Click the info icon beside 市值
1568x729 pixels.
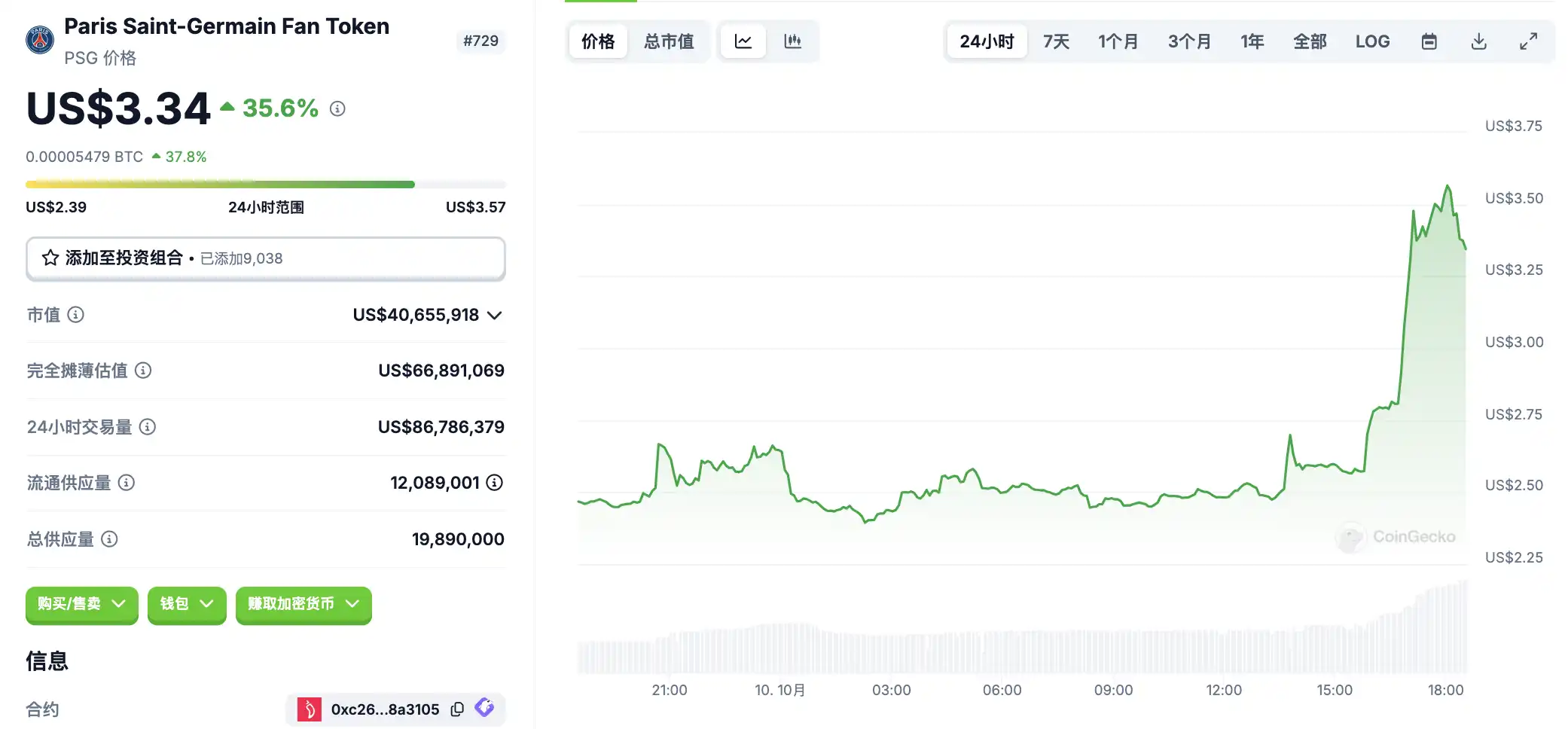(76, 315)
